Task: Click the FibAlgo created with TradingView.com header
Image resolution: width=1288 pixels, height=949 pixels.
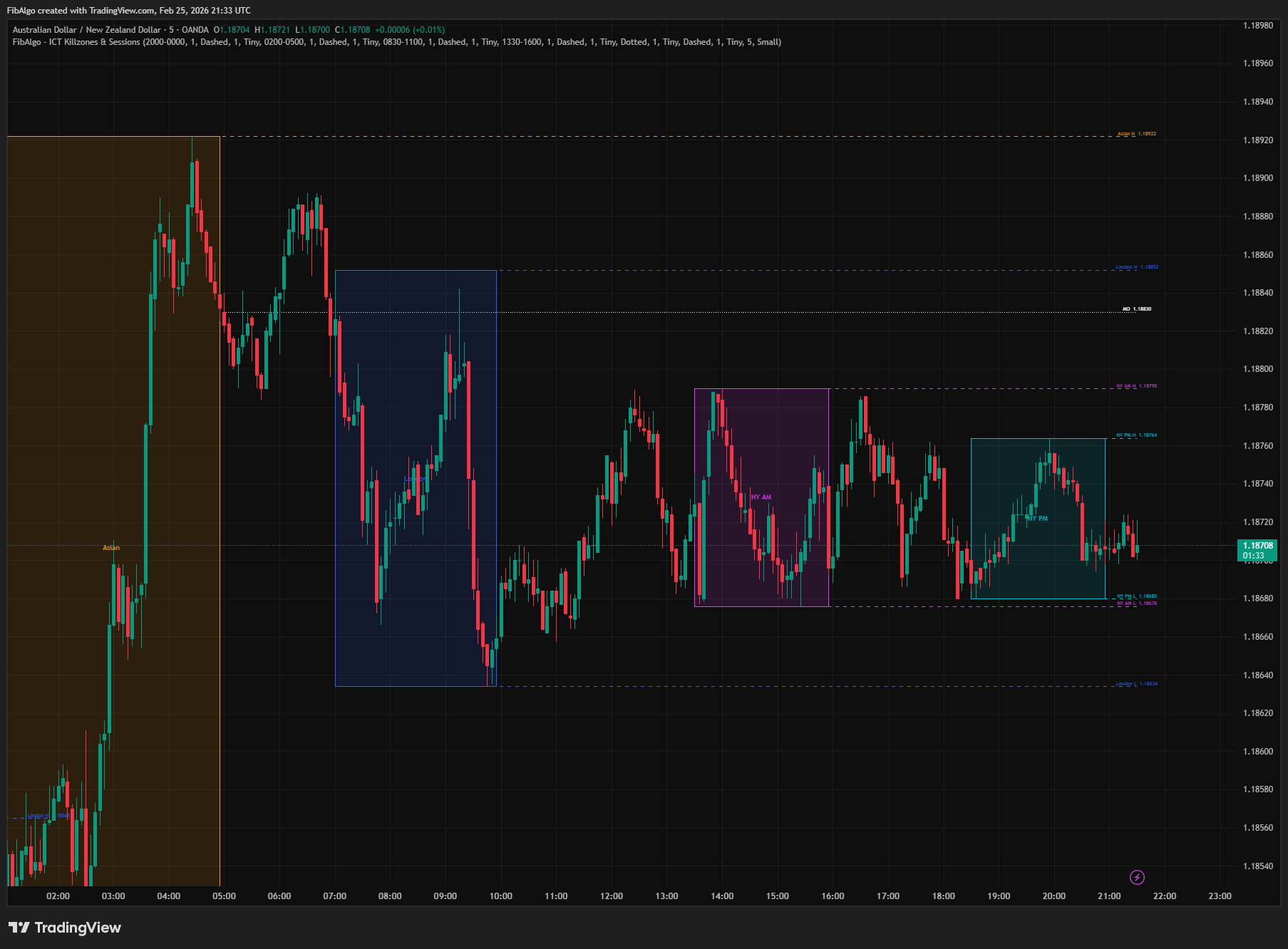Action: coord(128,11)
